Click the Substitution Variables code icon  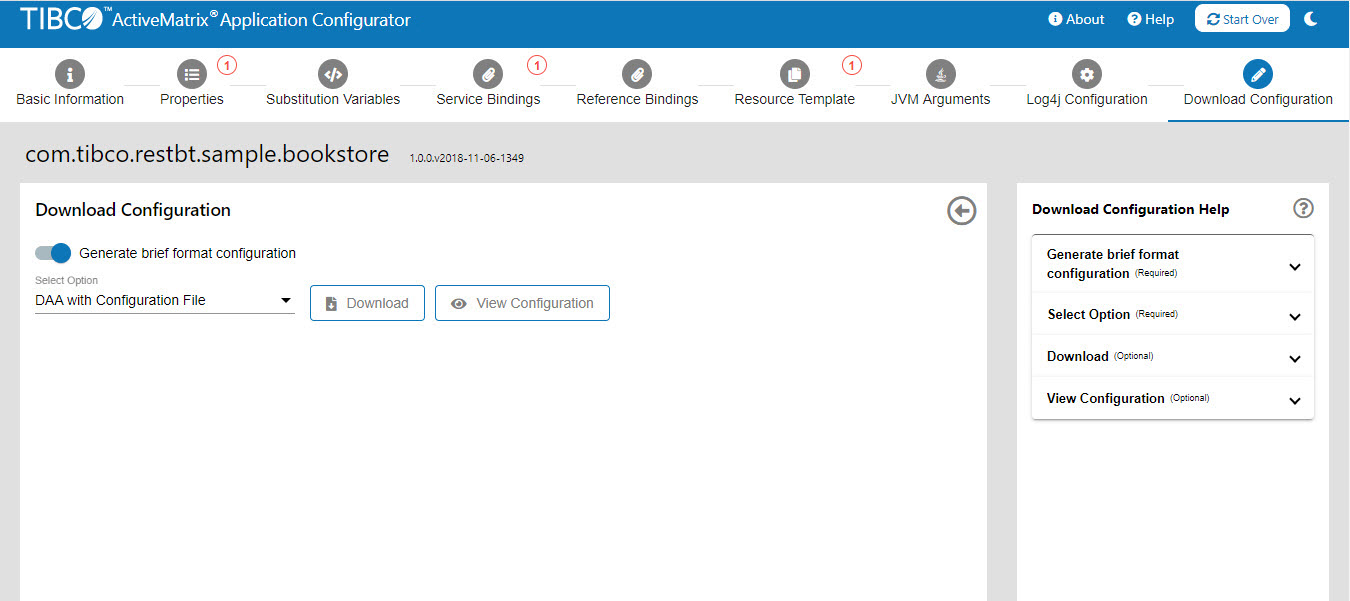click(x=333, y=74)
